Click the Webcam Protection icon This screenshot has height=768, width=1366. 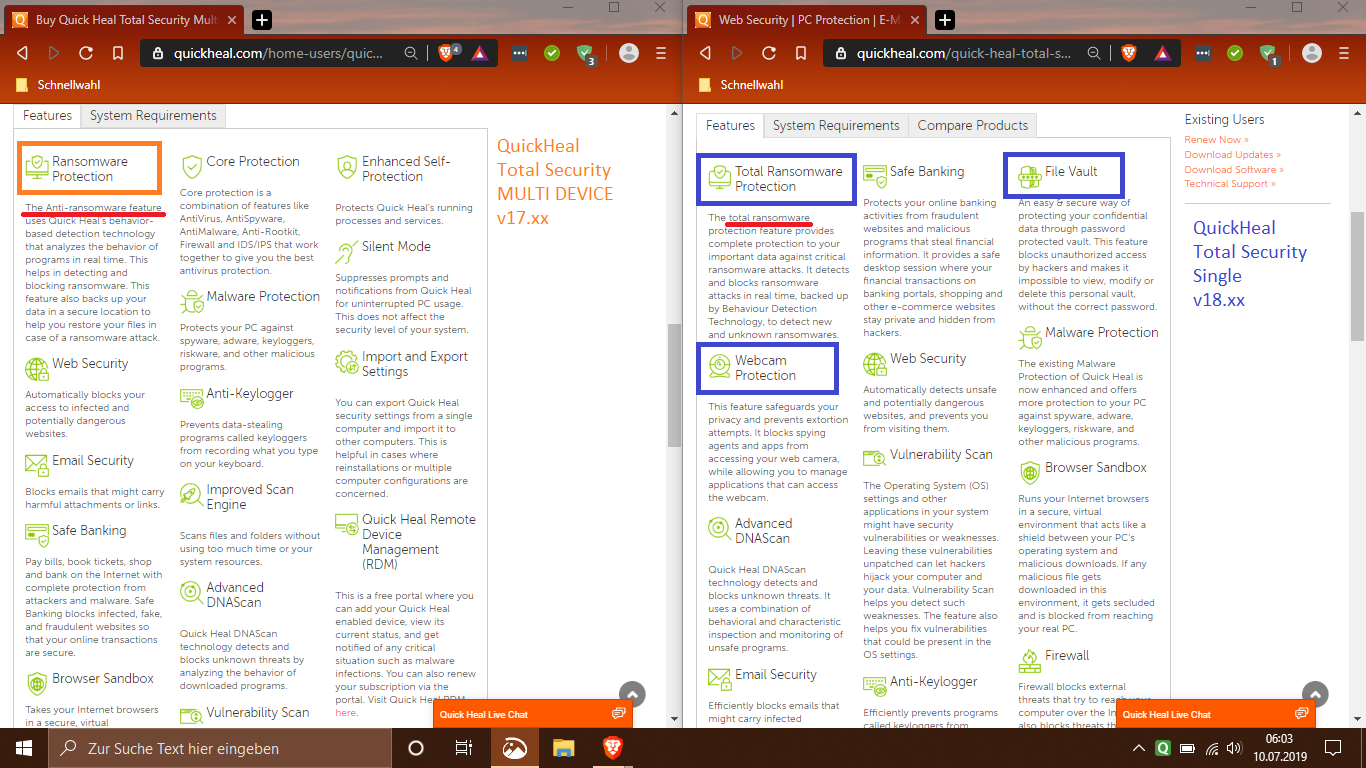pos(719,366)
